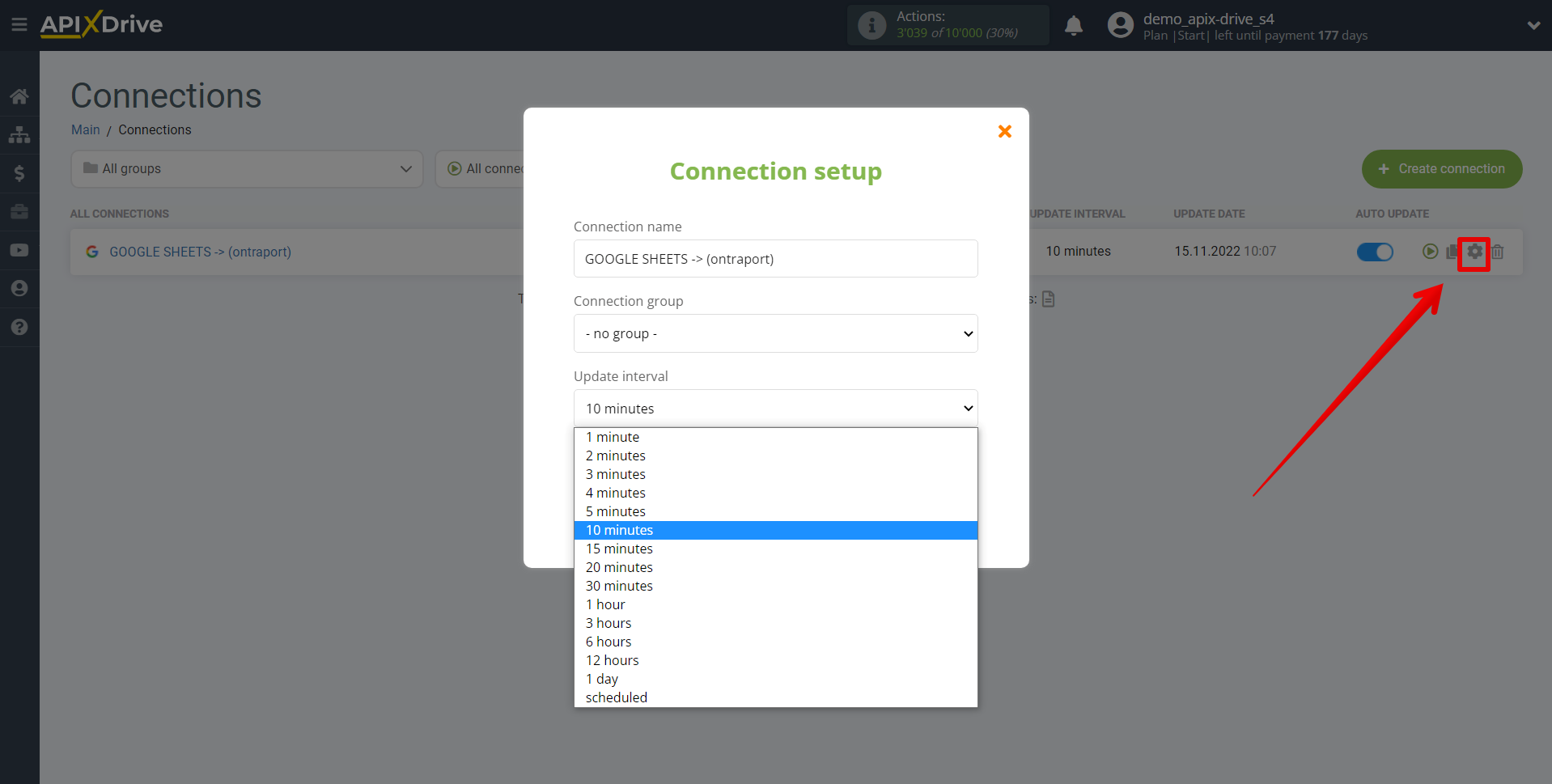Run the ontraport connection play icon
1552x784 pixels.
coord(1431,252)
